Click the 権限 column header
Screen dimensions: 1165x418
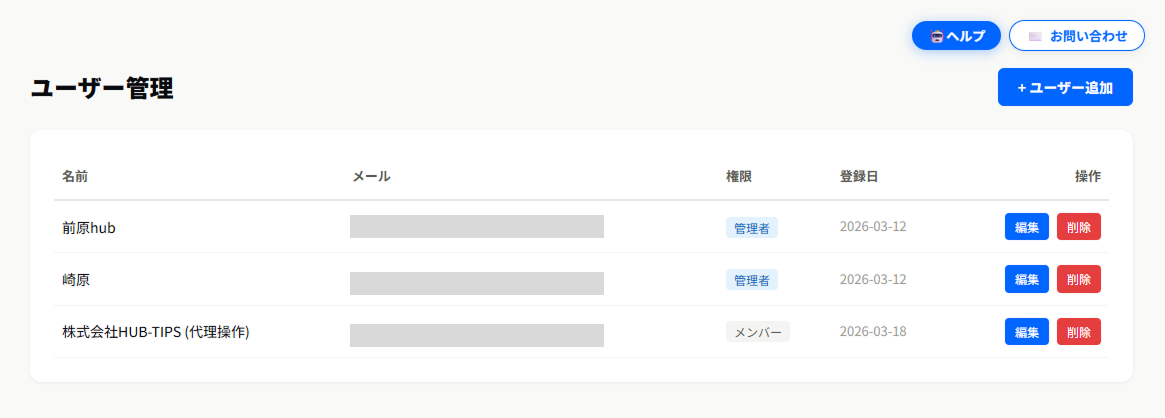point(739,176)
